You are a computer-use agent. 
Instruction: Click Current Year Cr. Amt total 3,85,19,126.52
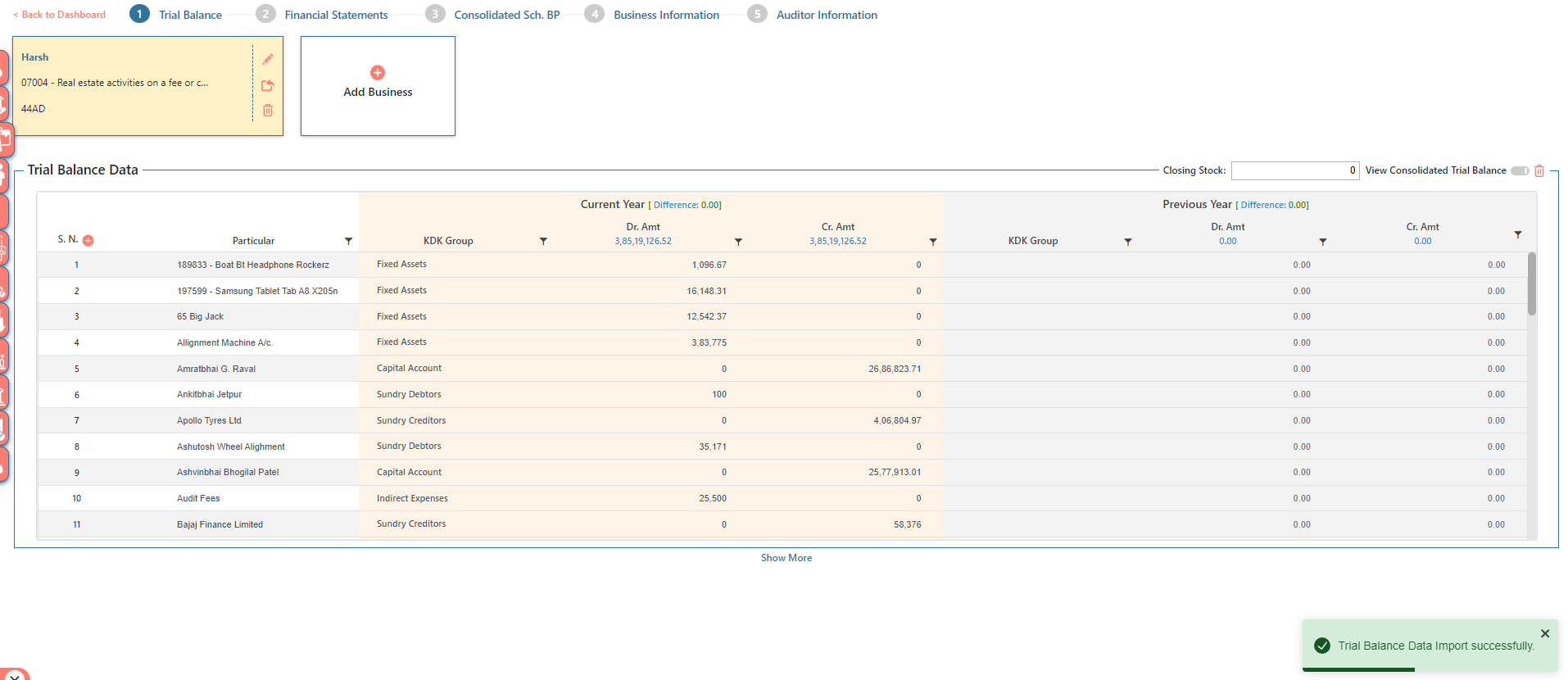(838, 241)
